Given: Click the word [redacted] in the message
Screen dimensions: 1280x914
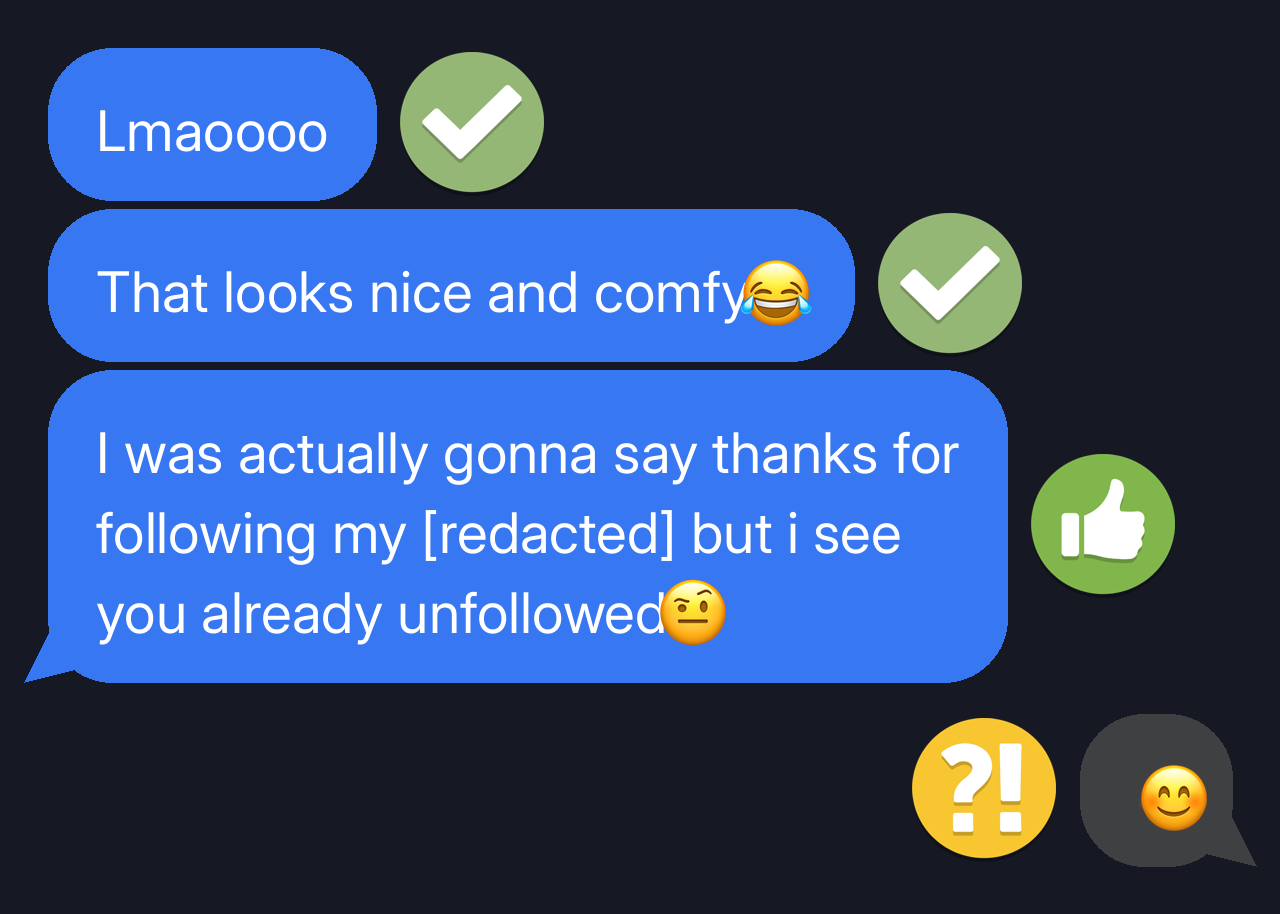Looking at the screenshot, I should pos(549,536).
